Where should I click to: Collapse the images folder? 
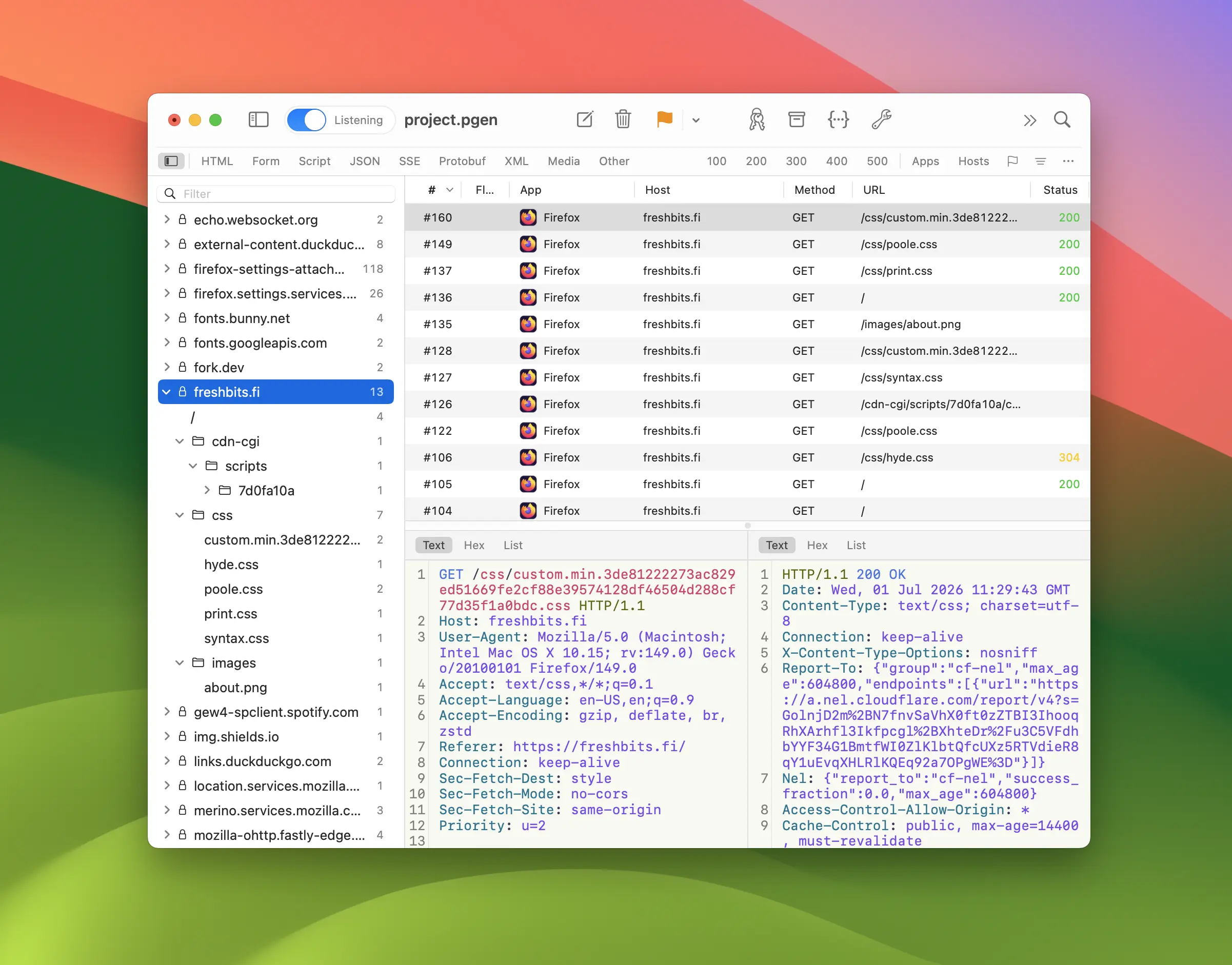(180, 662)
